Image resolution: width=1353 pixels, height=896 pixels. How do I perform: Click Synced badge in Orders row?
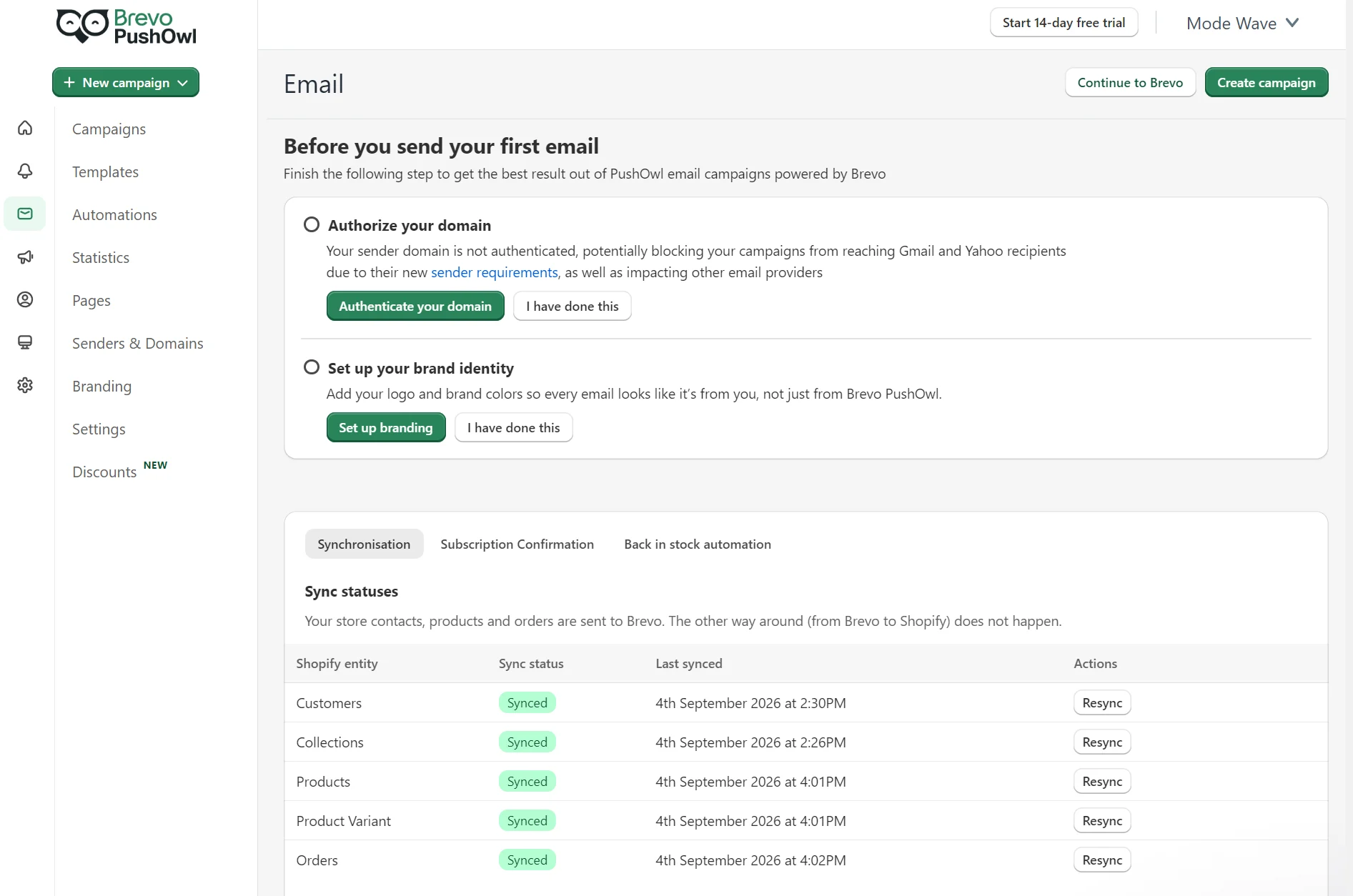(x=527, y=860)
